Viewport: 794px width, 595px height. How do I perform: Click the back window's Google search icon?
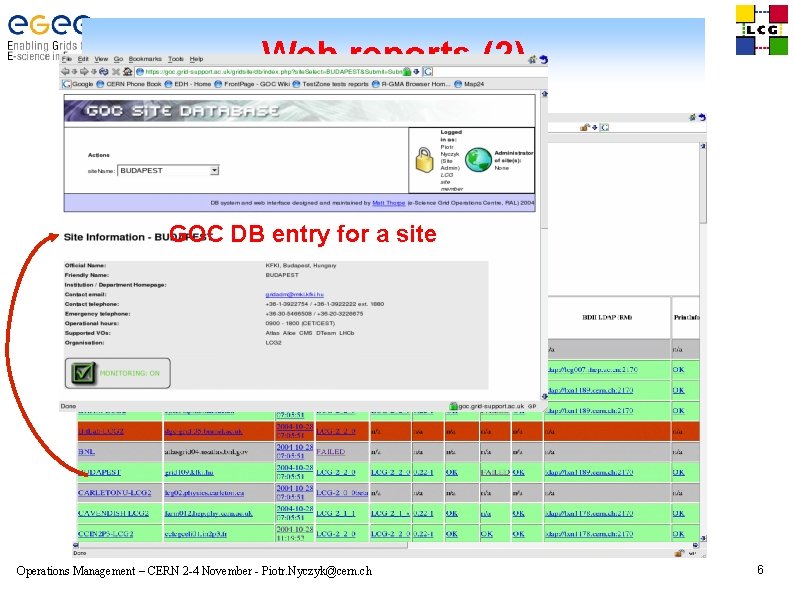tap(605, 128)
